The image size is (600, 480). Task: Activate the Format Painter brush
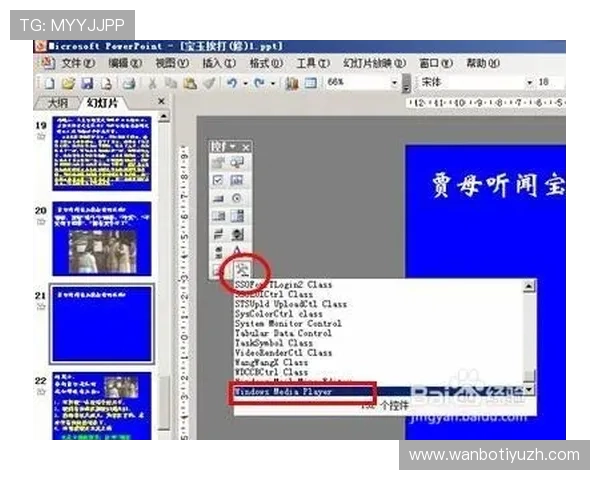209,83
